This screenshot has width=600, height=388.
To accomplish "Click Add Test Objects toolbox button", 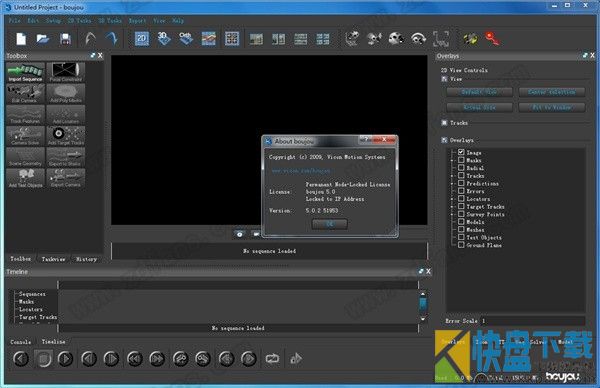I will coord(26,178).
